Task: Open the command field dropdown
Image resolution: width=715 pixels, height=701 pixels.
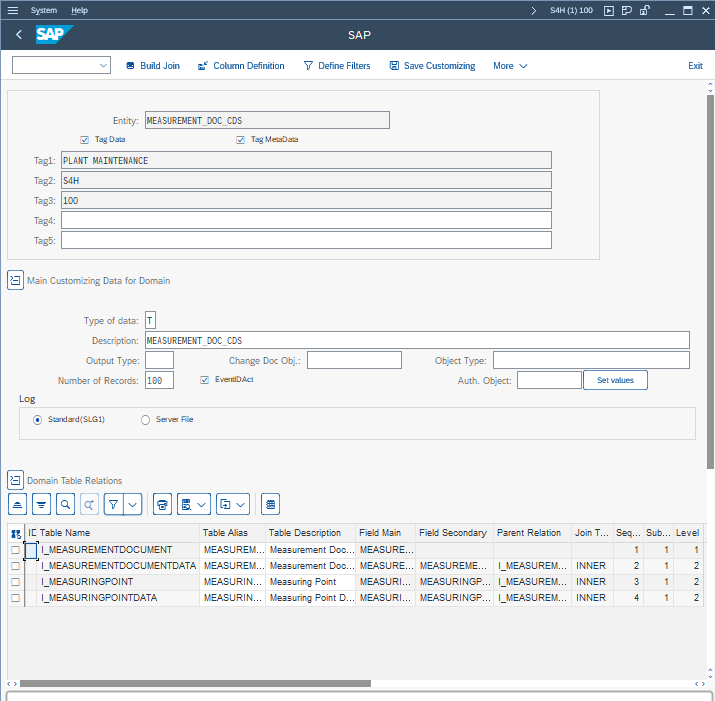Action: (104, 66)
